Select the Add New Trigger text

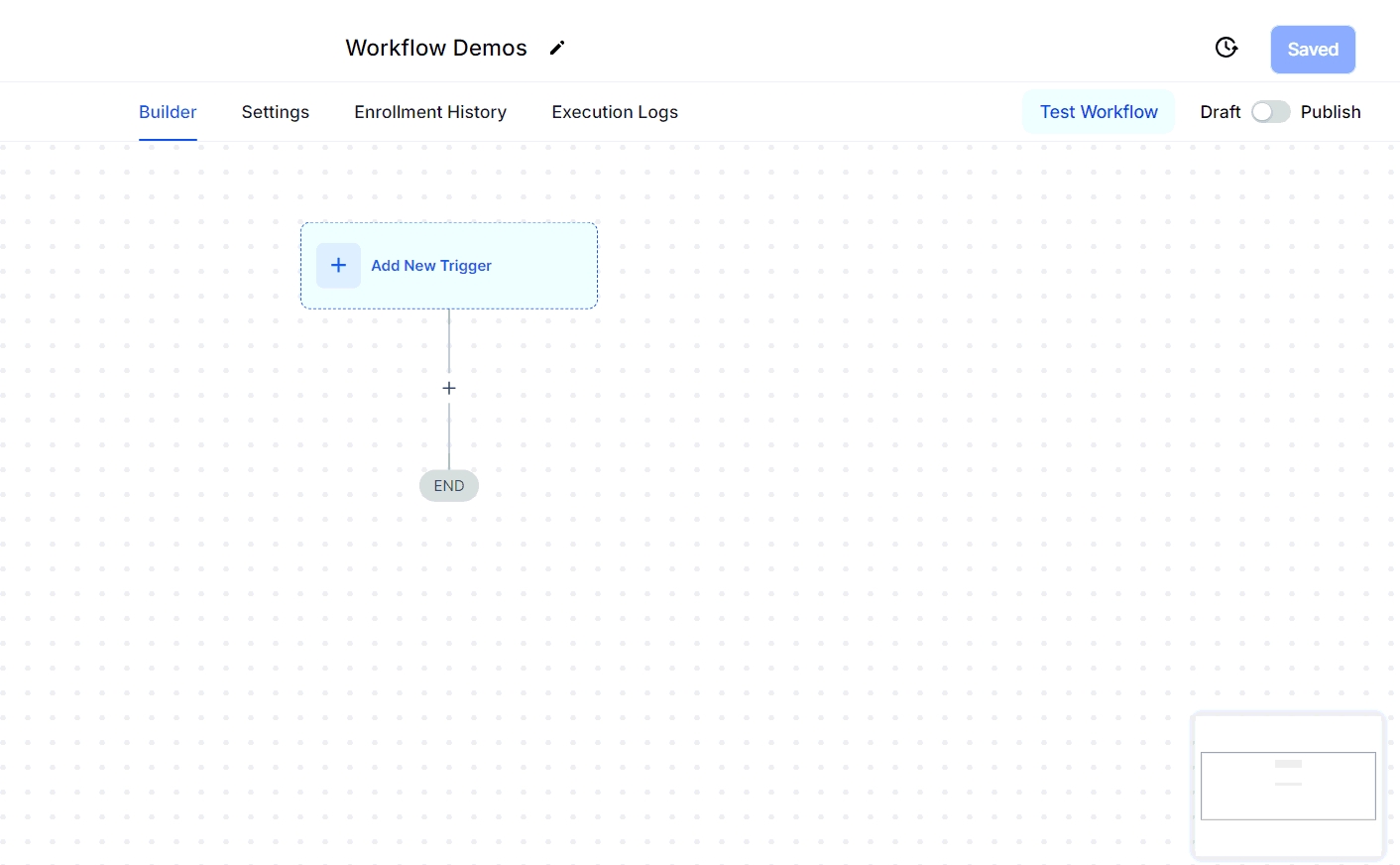point(431,266)
